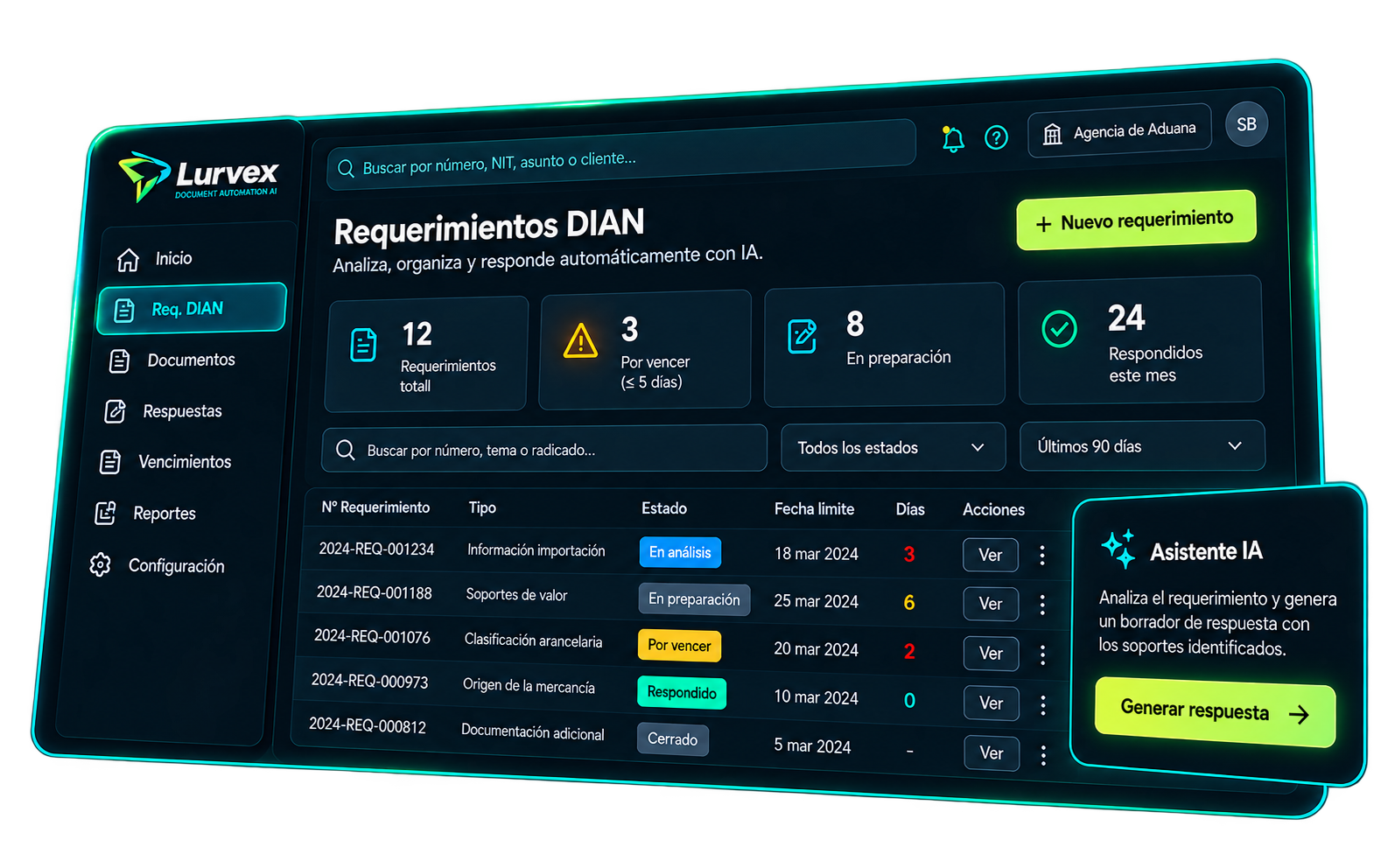Open Reportes section
Viewport: 1388px width, 868px height.
point(164,514)
